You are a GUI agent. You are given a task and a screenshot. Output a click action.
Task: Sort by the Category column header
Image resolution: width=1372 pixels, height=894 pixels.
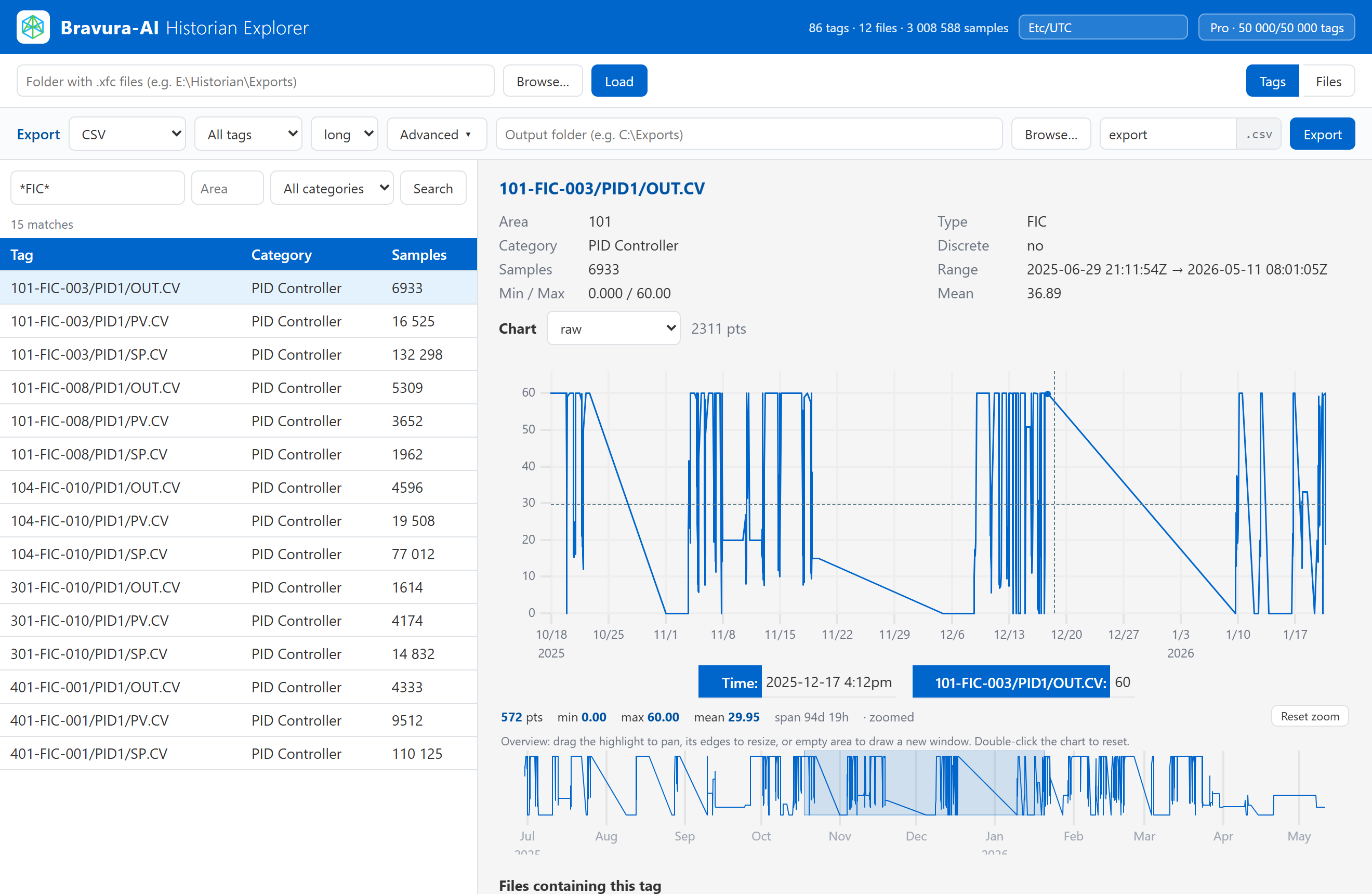point(281,254)
